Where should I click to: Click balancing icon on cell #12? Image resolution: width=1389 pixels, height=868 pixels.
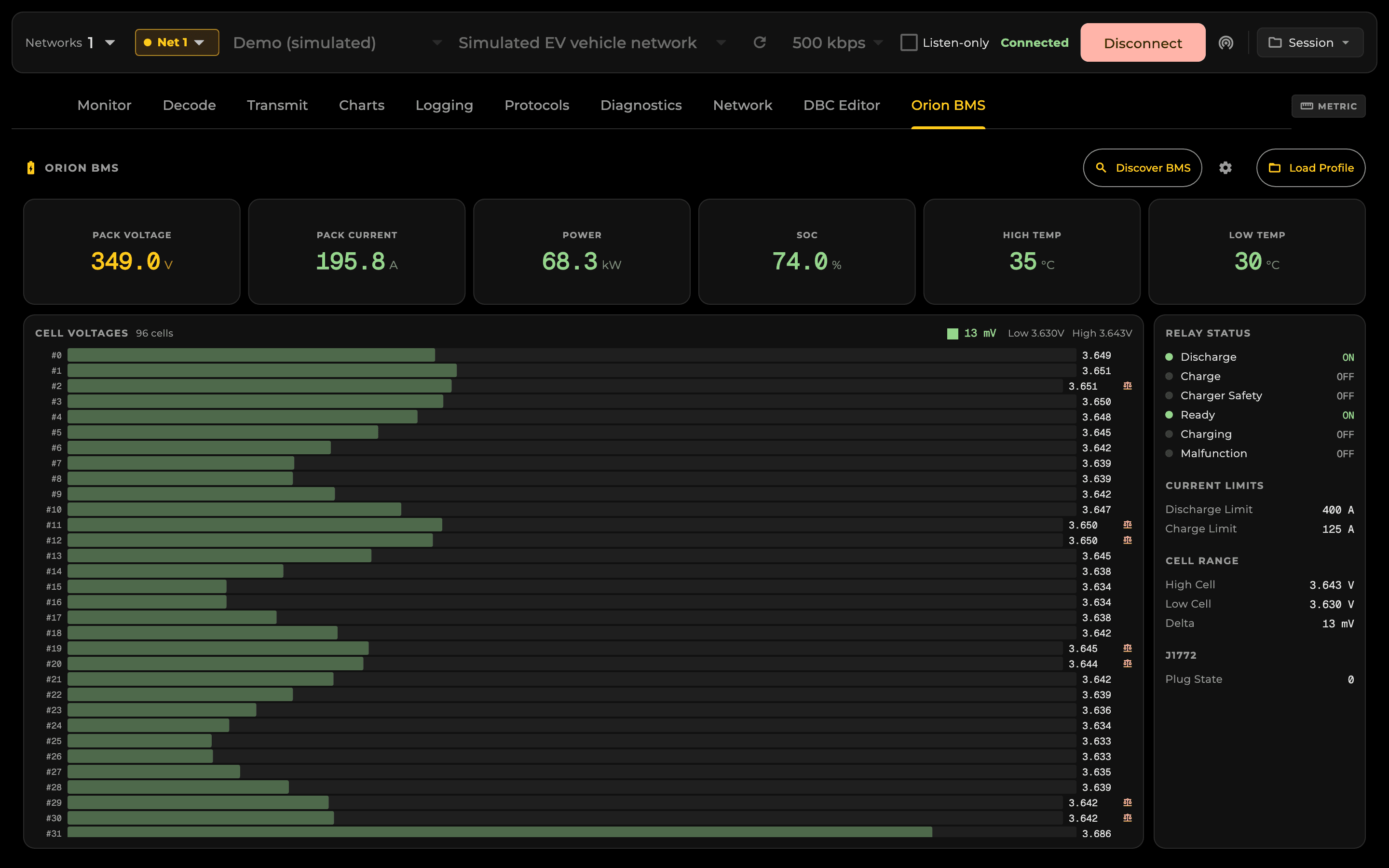pos(1127,540)
